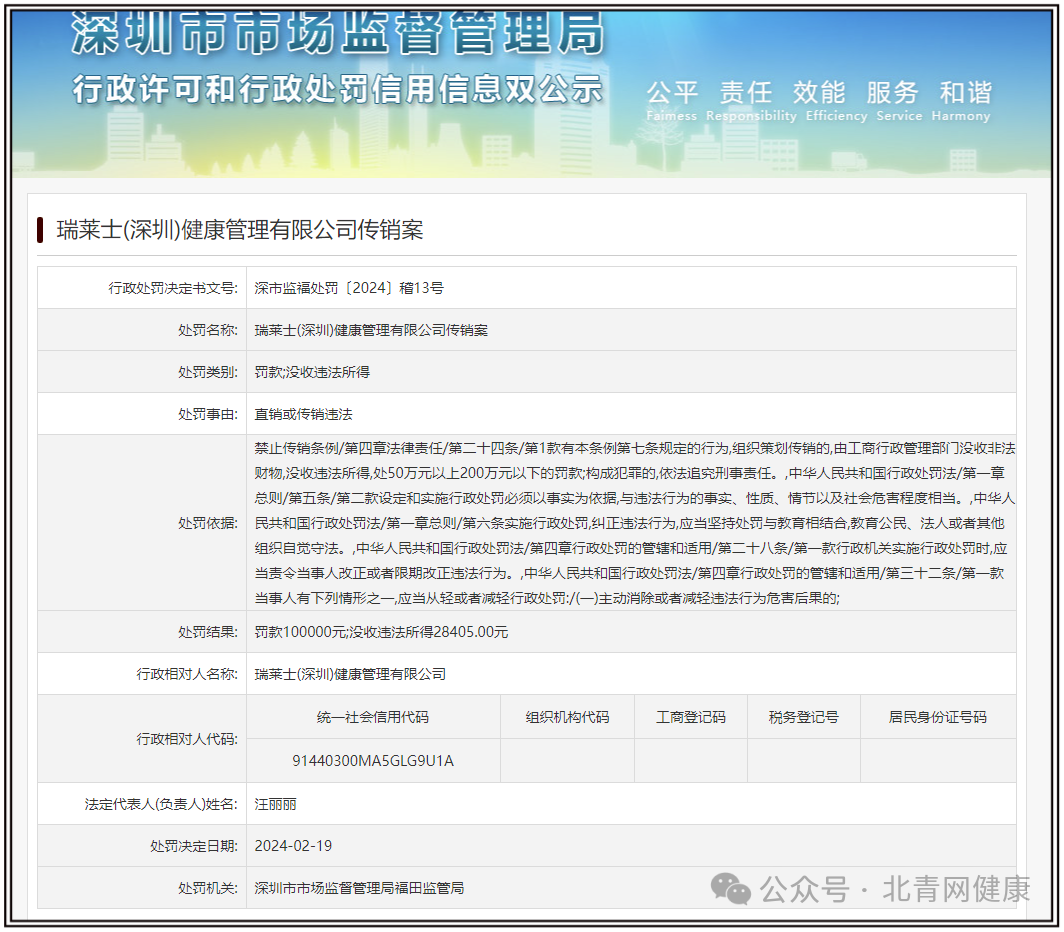Screen dimensions: 1064x932
Task: Click the label 处罚决定日期:
Action: pyautogui.click(x=193, y=846)
